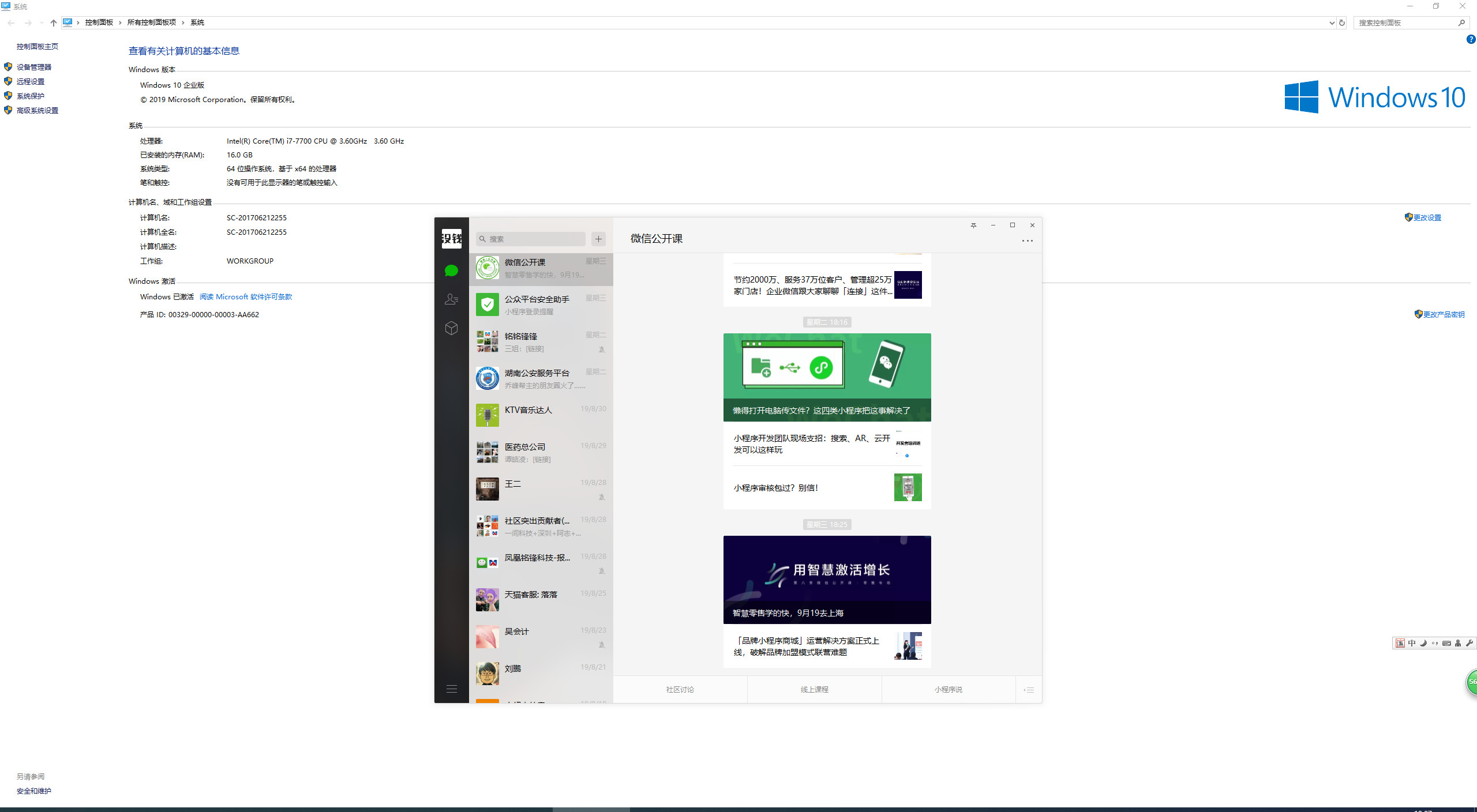Click 更改设置 for computer name
The image size is (1477, 812).
1427,217
